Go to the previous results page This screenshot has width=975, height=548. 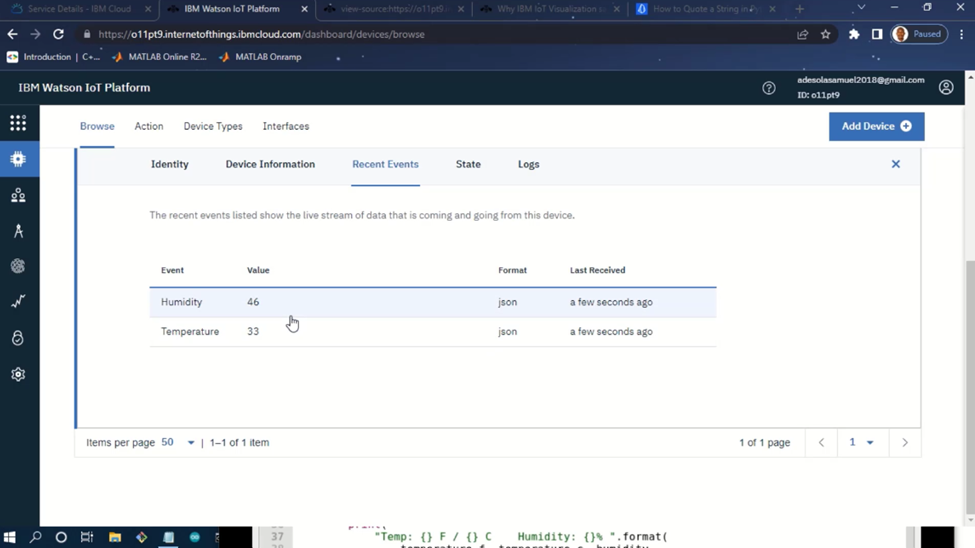pyautogui.click(x=821, y=443)
